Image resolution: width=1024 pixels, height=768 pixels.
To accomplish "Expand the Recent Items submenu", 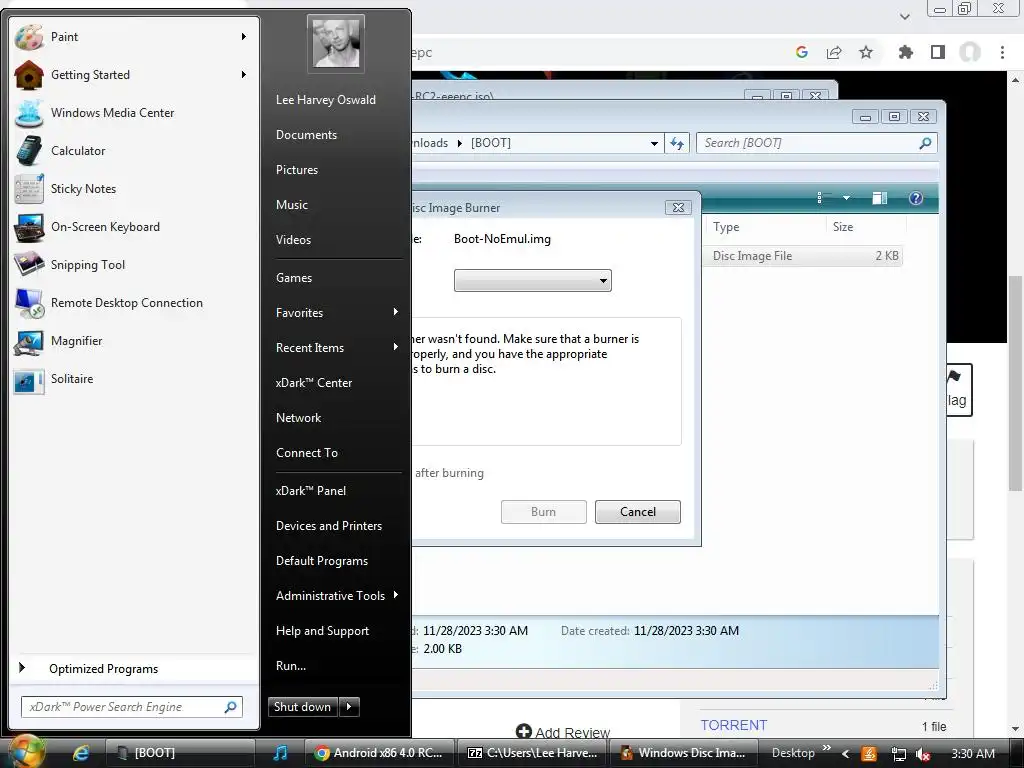I will (336, 347).
